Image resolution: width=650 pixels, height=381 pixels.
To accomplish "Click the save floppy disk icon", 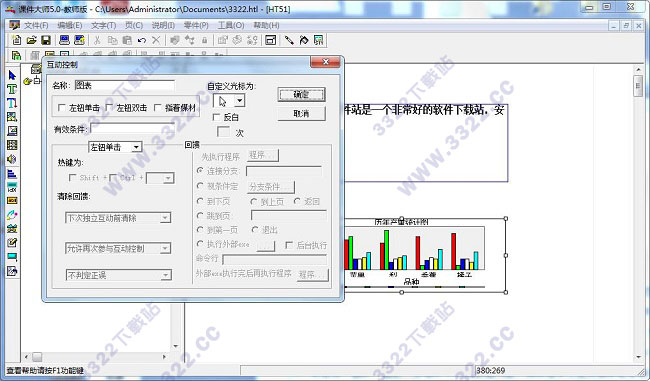I will [x=46, y=40].
